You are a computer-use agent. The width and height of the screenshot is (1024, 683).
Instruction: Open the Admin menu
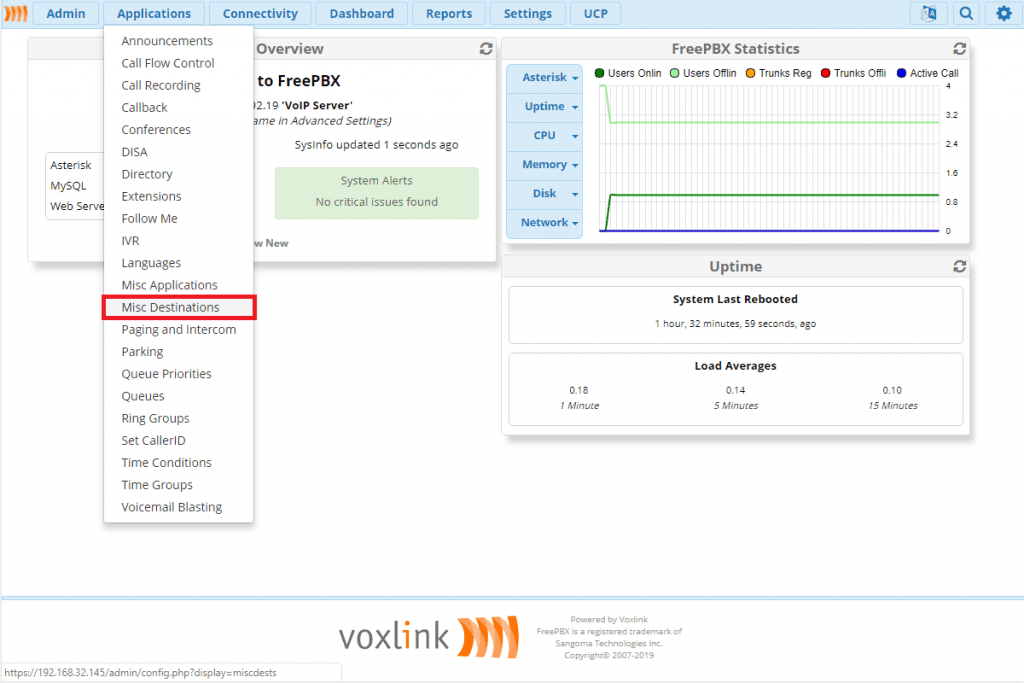point(65,13)
